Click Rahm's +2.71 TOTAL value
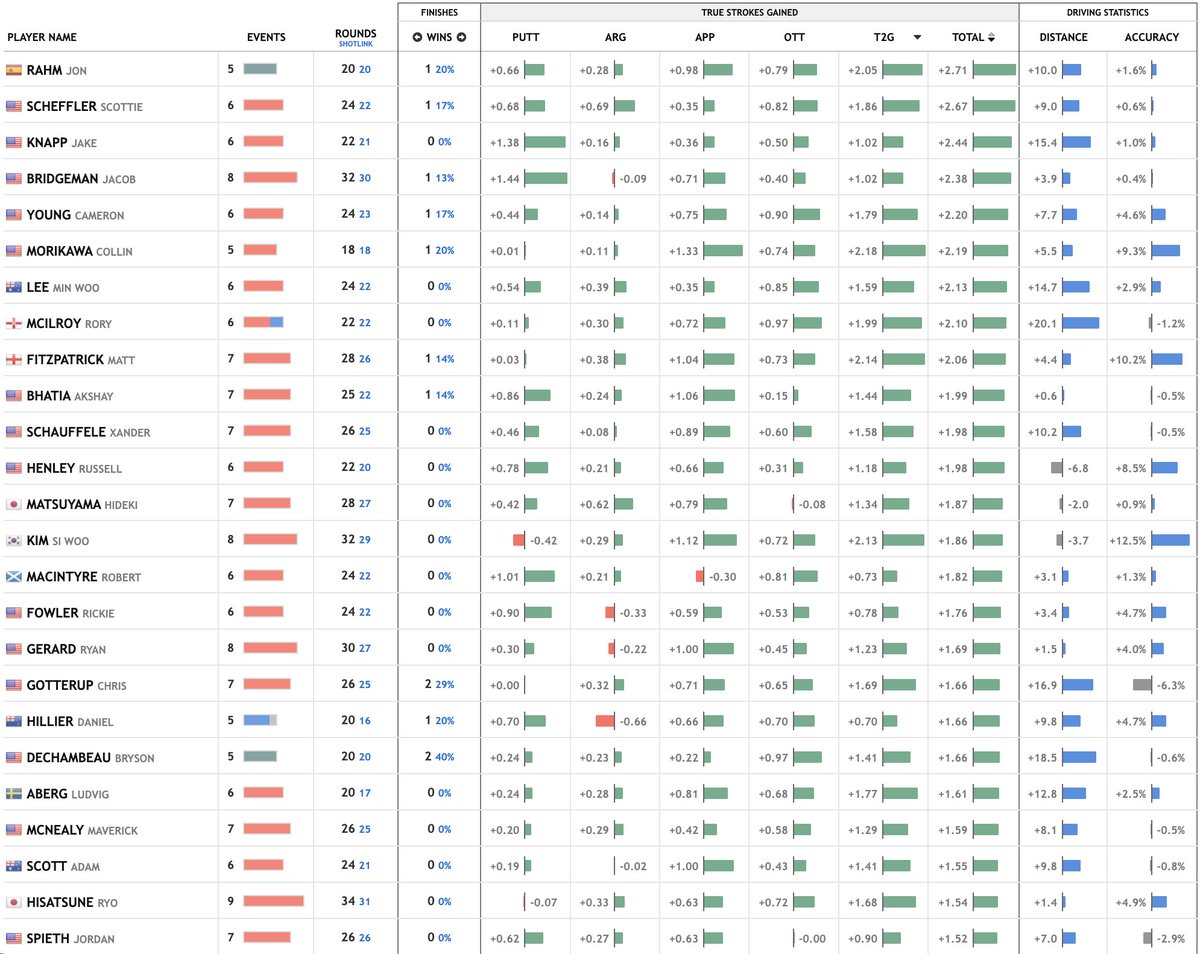 click(x=953, y=70)
